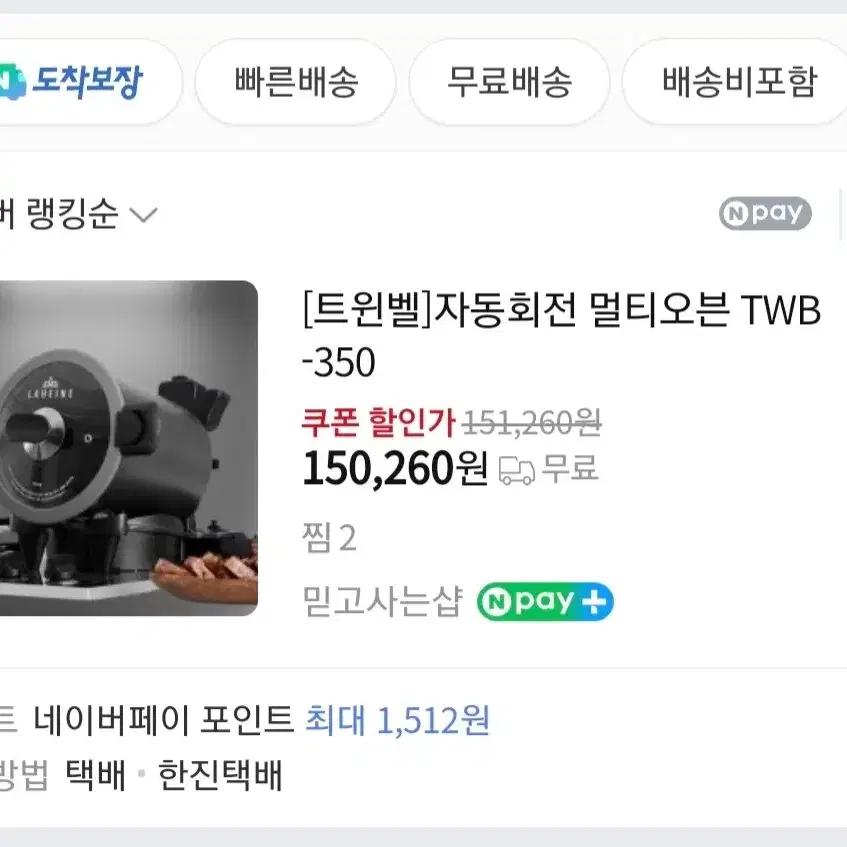Click the 150,260원 price
847x847 pixels.
(x=395, y=469)
